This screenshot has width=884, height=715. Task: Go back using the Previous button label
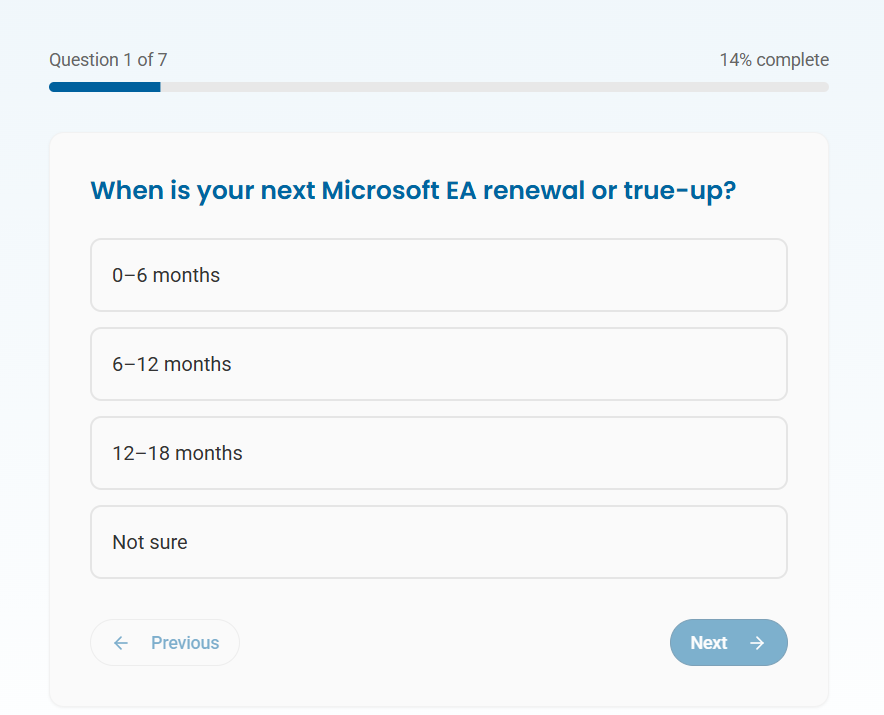tap(185, 643)
